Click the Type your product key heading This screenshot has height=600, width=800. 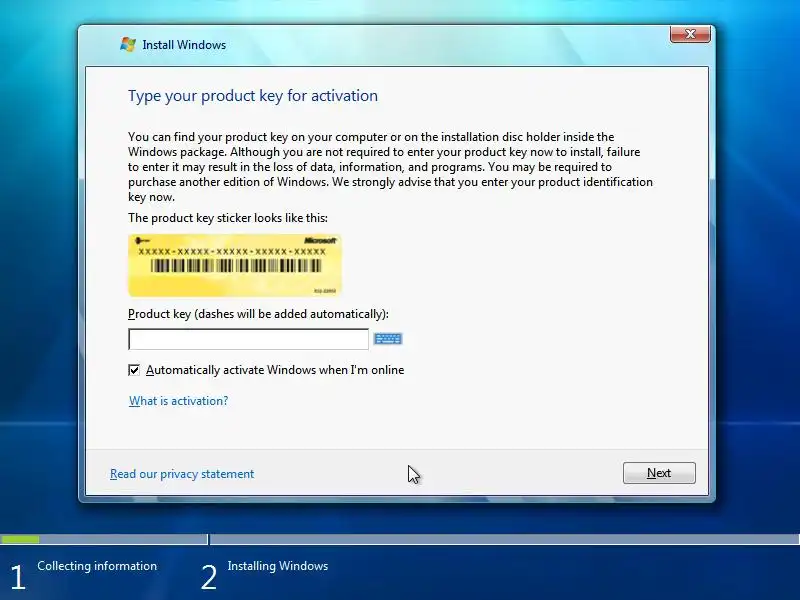click(x=253, y=96)
